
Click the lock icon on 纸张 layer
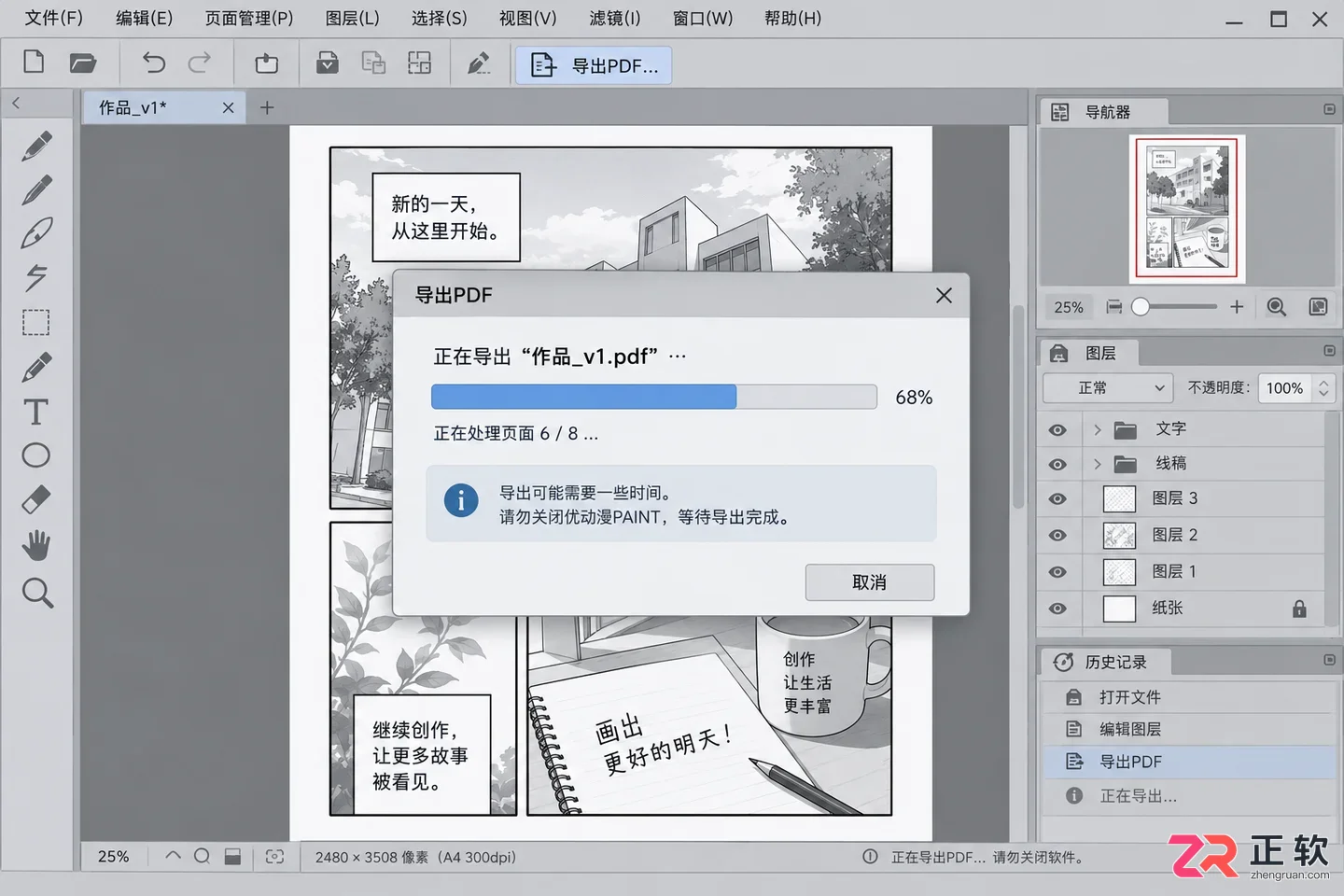(1299, 609)
